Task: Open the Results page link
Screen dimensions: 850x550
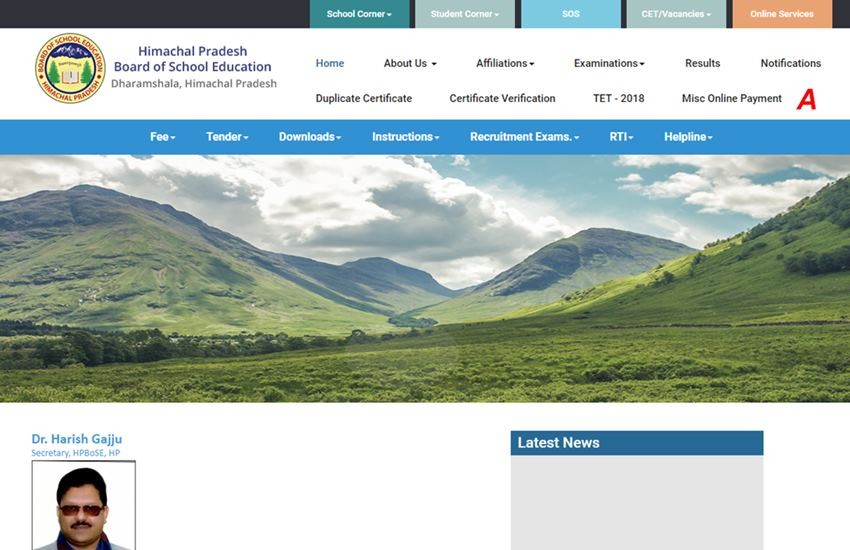Action: [x=702, y=63]
